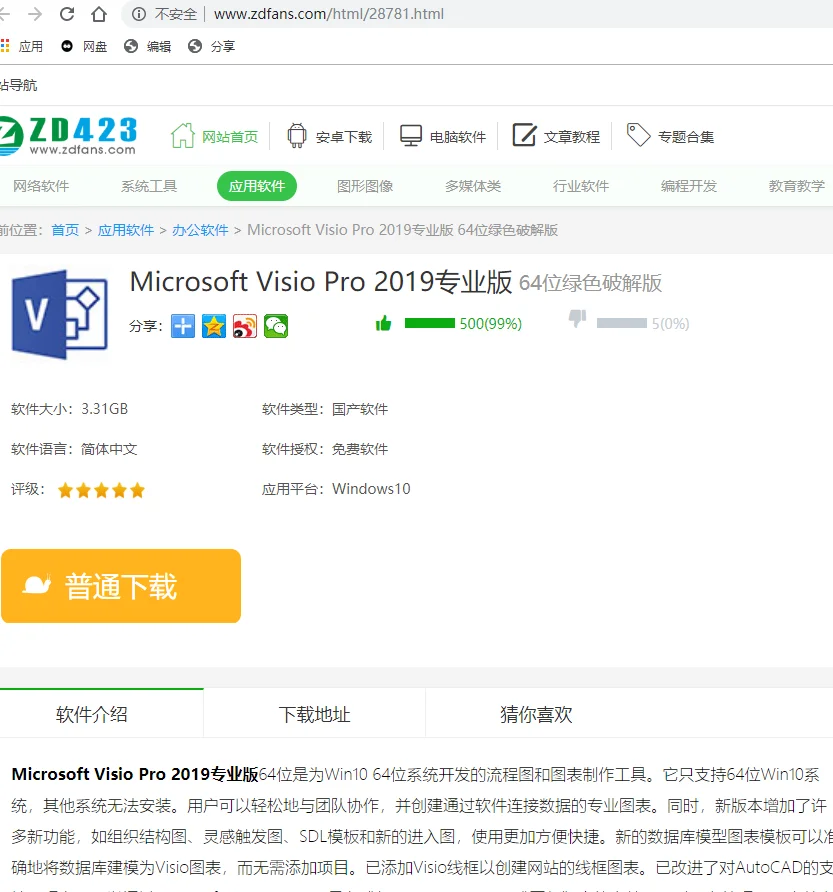Go to 网站首页 with house icon
The width and height of the screenshot is (833, 892).
point(215,136)
